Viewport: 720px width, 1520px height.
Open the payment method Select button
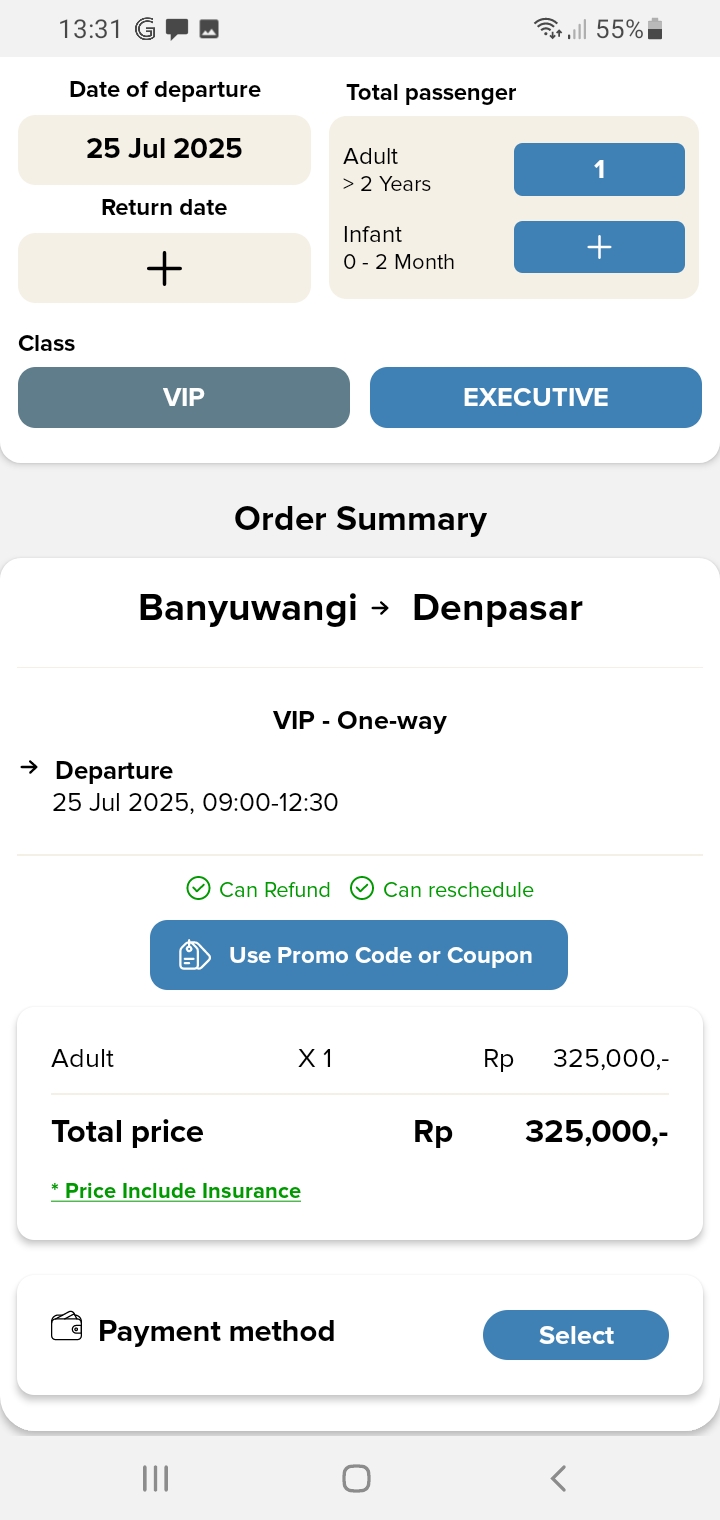575,1335
